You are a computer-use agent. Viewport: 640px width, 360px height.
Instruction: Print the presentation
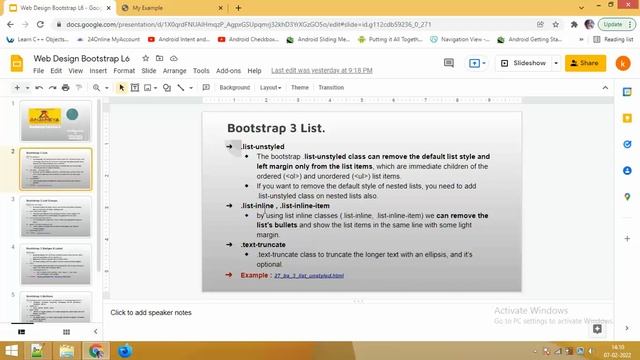(65, 87)
